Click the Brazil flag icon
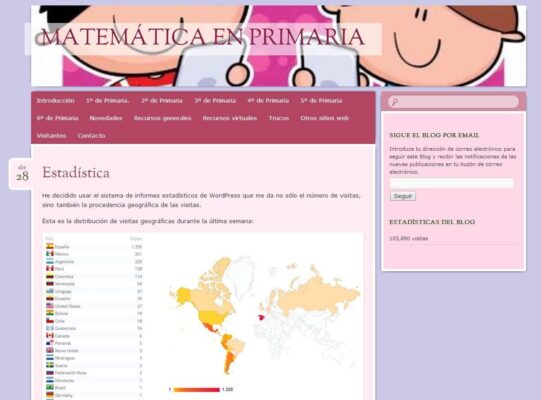This screenshot has height=400, width=541. click(50, 387)
